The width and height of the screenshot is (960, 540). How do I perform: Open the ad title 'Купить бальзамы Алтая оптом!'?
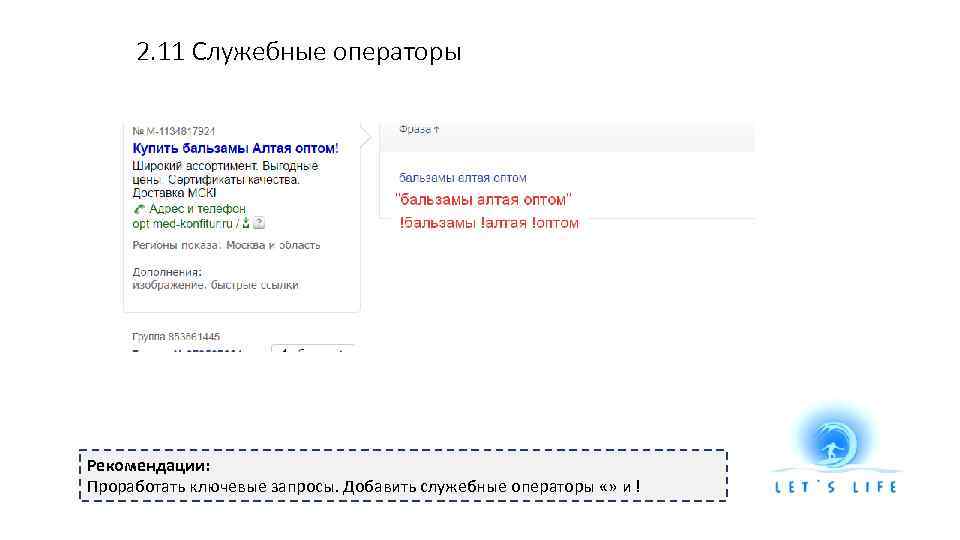(235, 148)
